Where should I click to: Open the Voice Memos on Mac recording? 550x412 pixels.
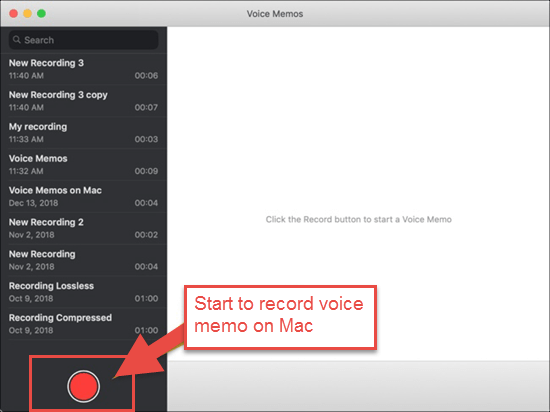click(83, 197)
